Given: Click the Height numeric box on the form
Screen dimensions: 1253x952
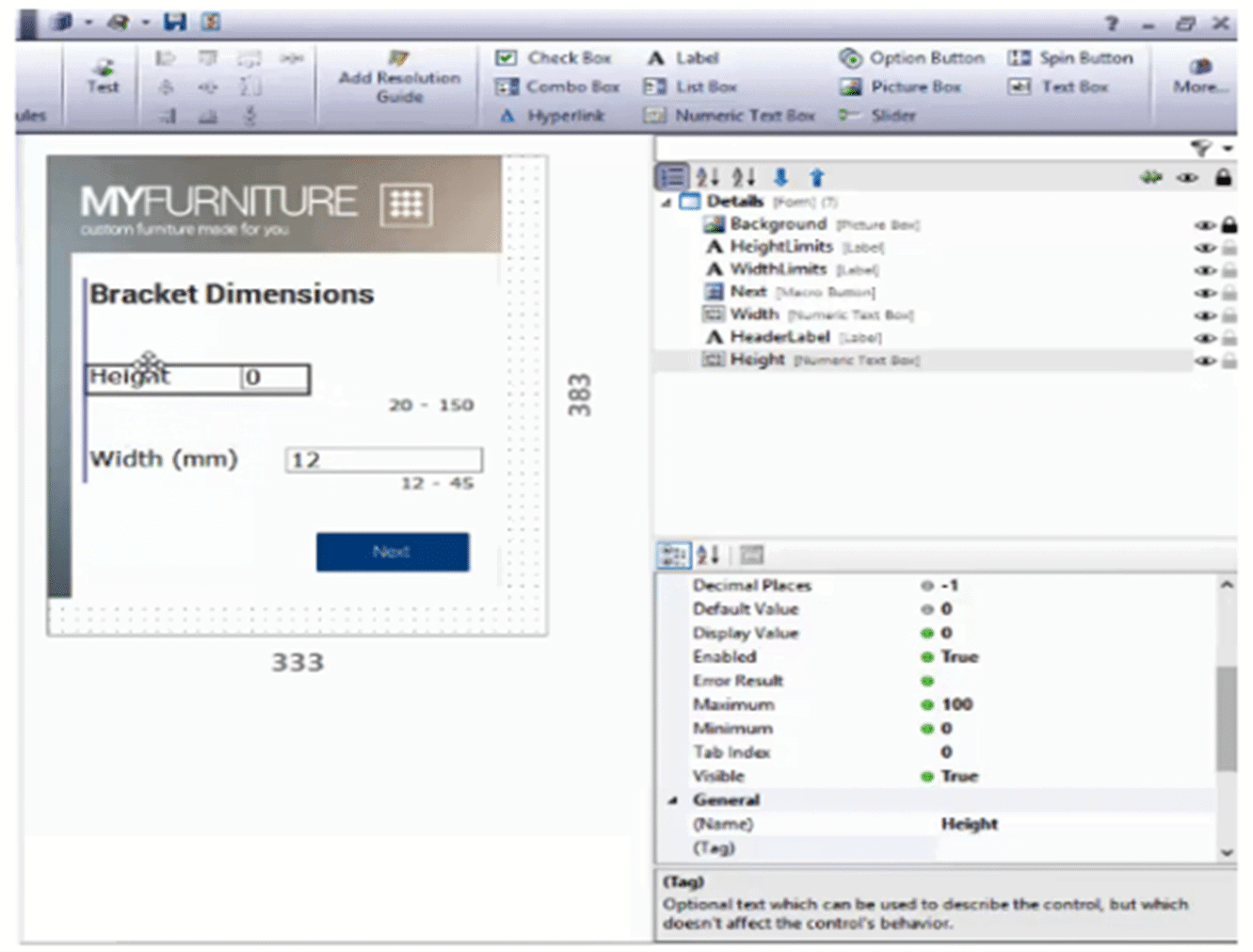Looking at the screenshot, I should point(275,378).
